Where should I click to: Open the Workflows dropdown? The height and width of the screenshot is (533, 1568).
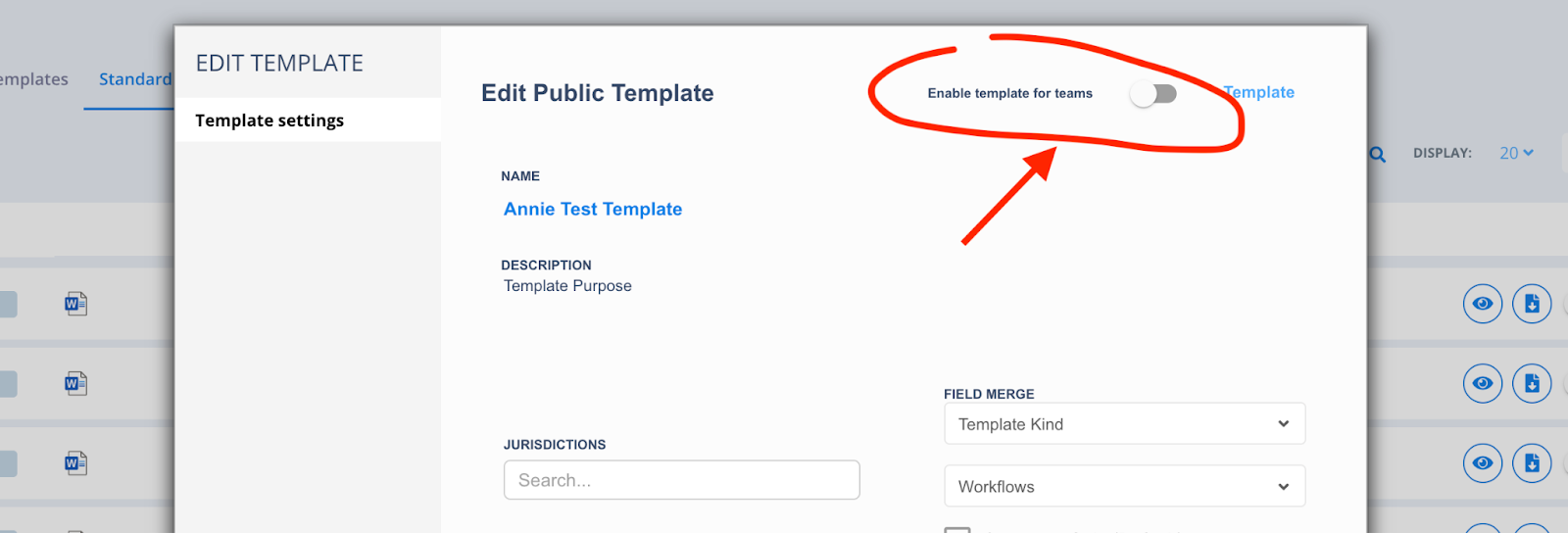(1124, 487)
